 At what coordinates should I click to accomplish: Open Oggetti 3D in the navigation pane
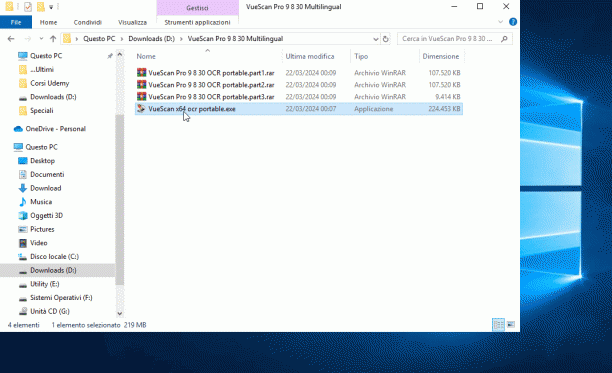[x=46, y=215]
